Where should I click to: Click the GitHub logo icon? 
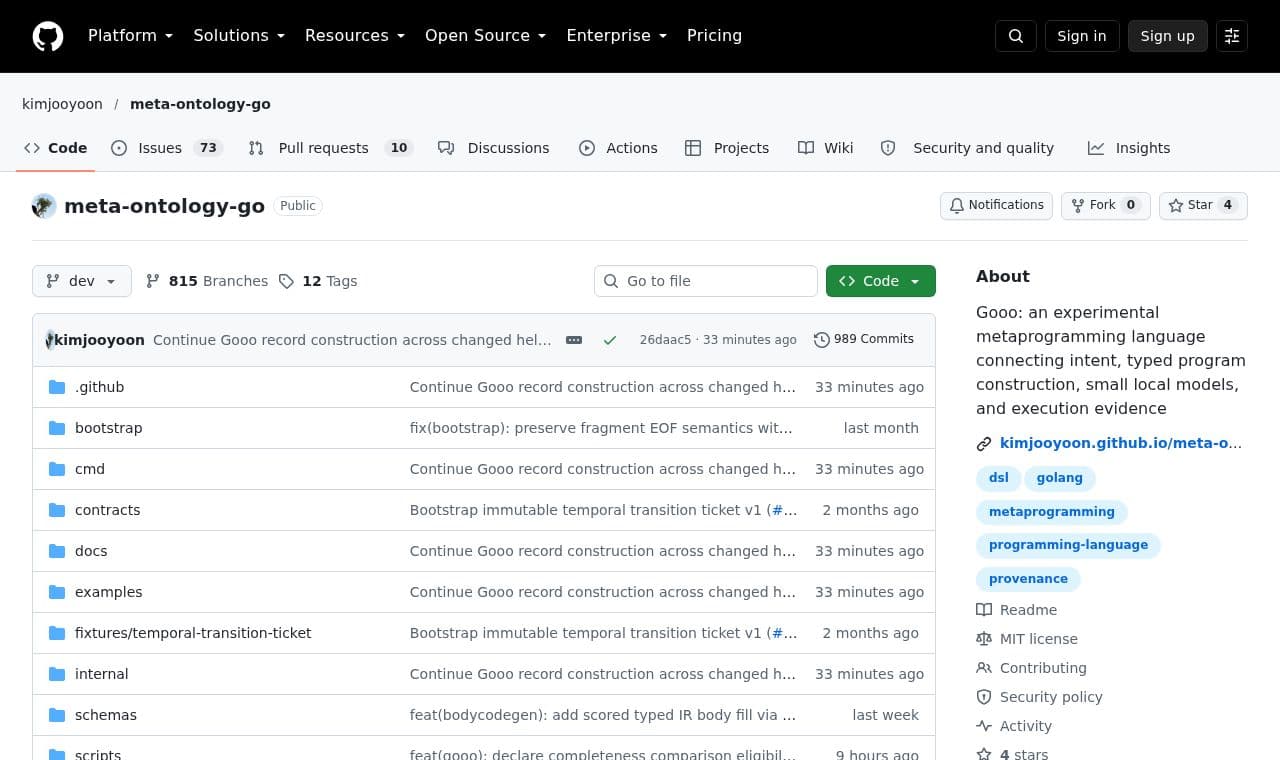pyautogui.click(x=48, y=36)
